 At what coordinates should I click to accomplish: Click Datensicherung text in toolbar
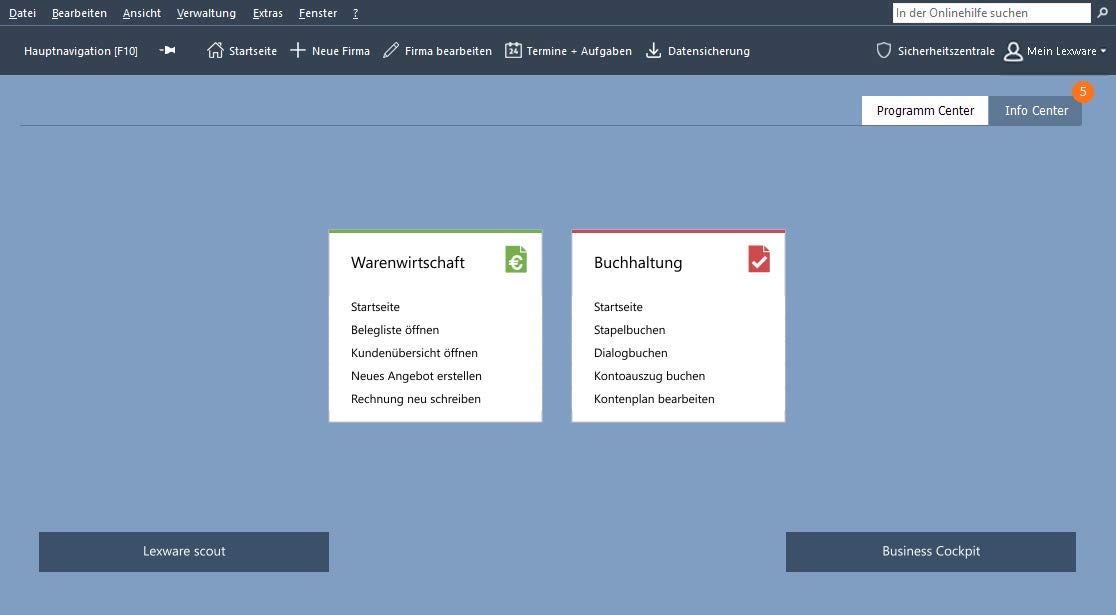(709, 51)
